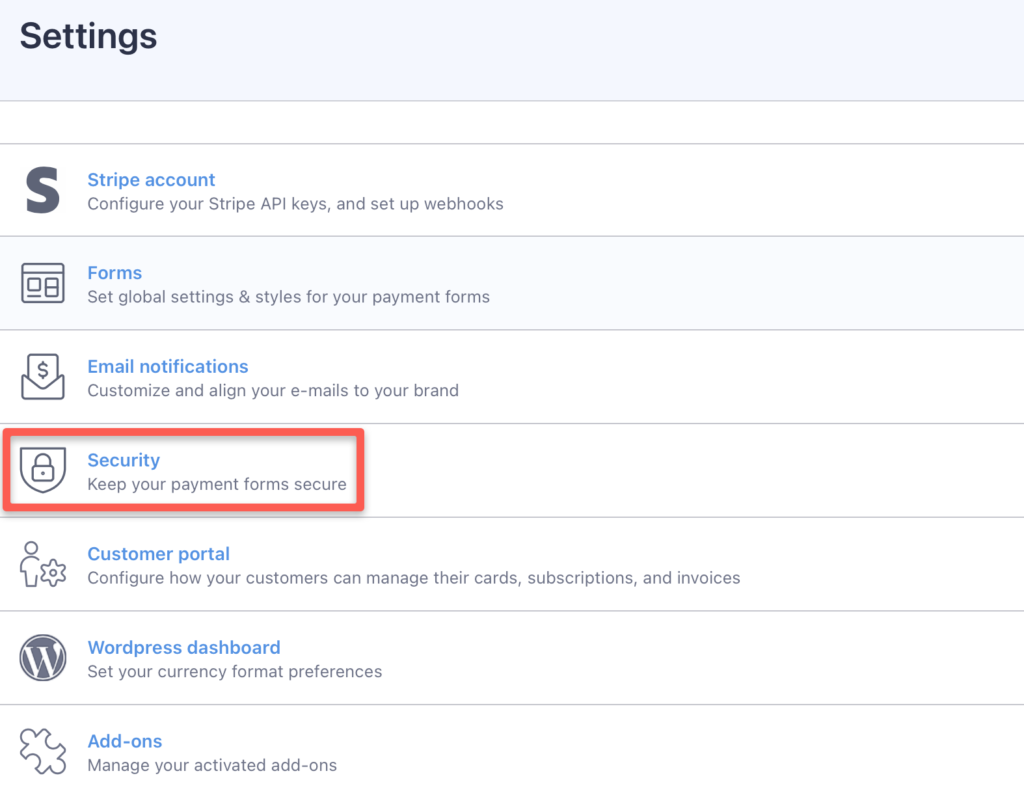This screenshot has height=795, width=1024.
Task: Click the Settings page heading
Action: 87,36
